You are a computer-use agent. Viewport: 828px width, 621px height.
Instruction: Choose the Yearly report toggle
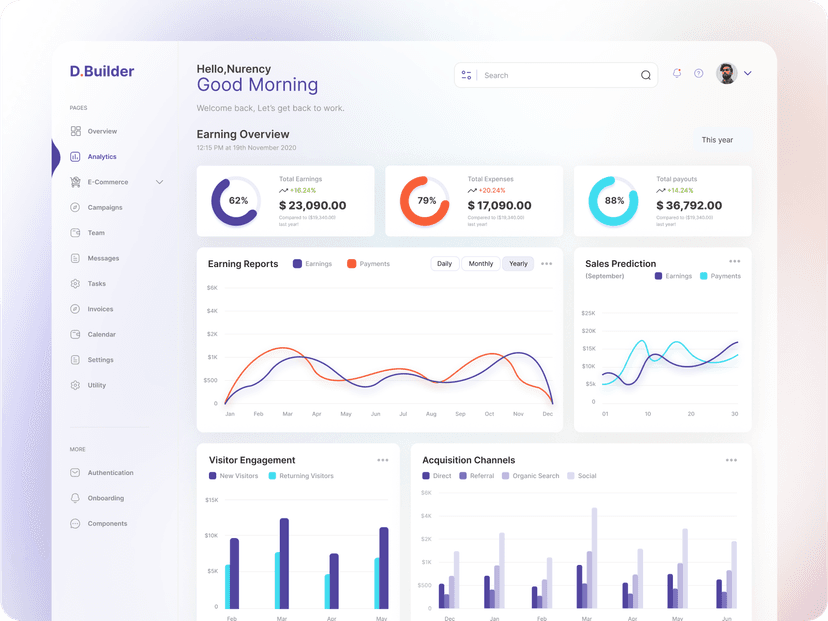pos(518,264)
